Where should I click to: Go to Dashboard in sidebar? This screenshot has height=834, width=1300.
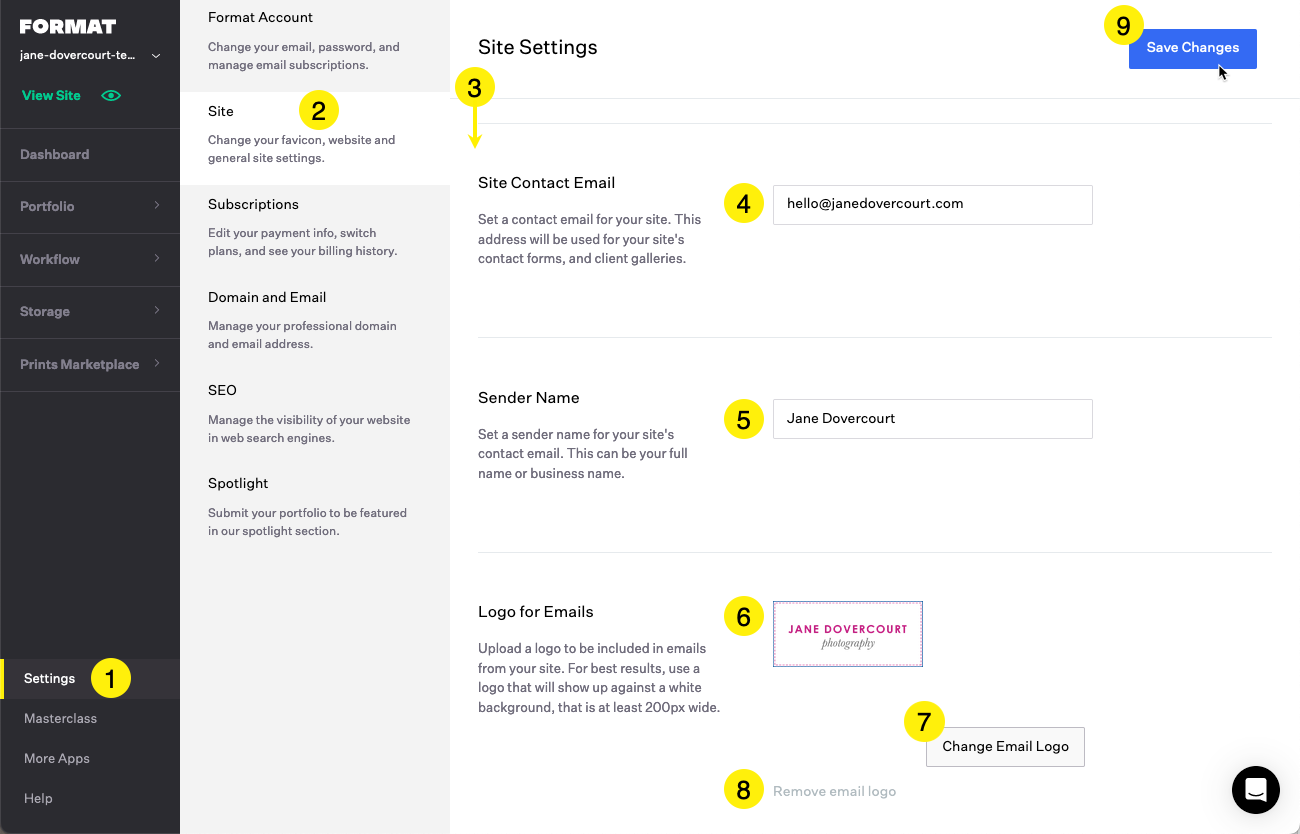tap(54, 154)
